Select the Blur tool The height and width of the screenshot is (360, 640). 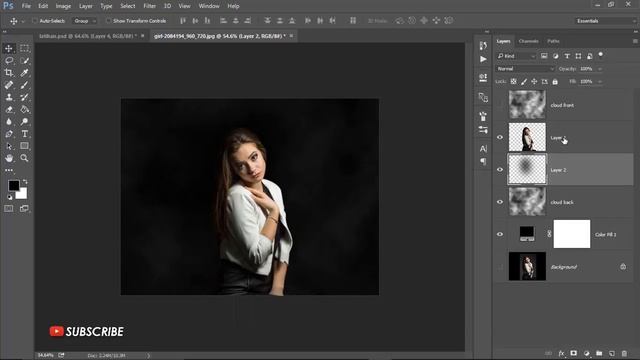click(x=9, y=122)
